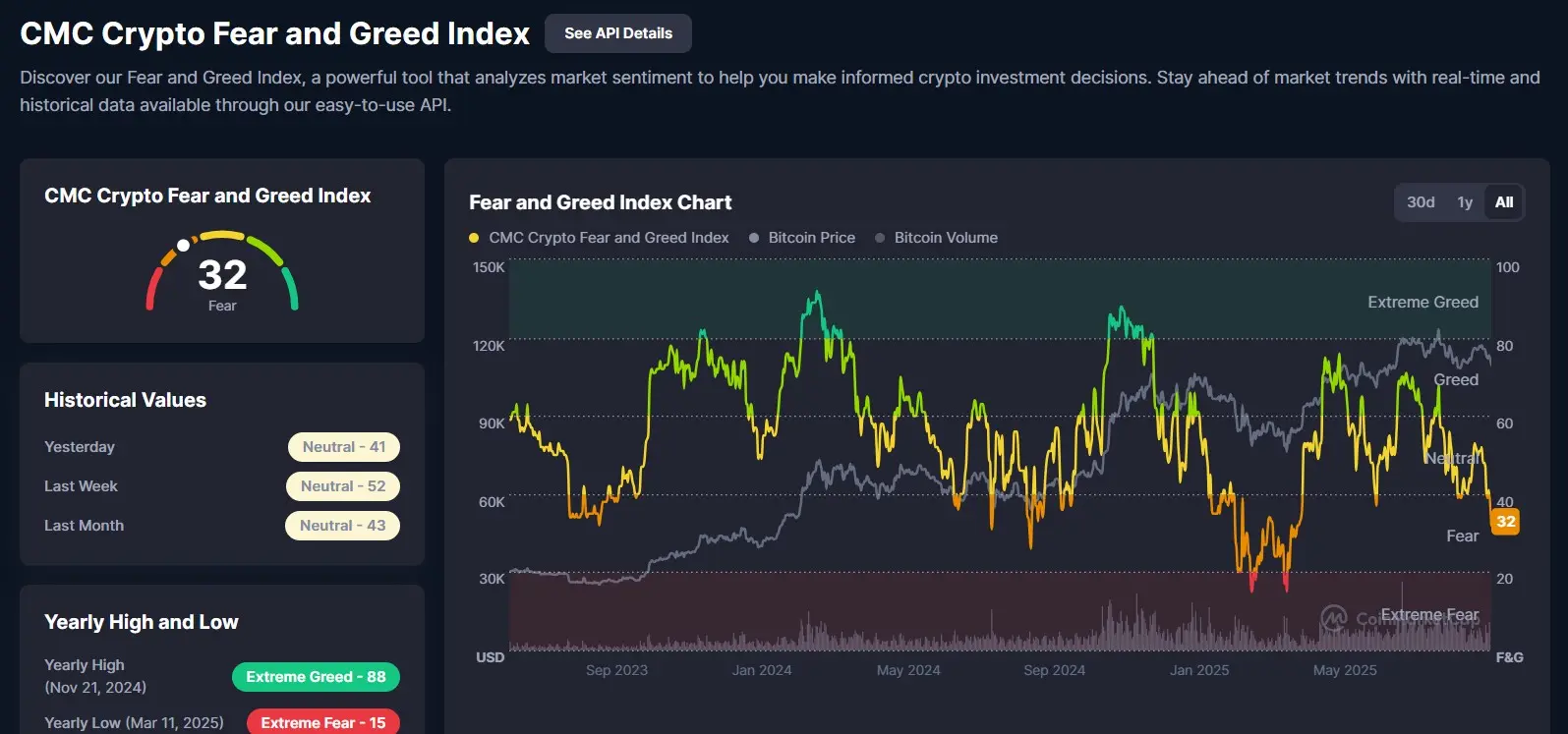Click the CoinMarketCap watermark logo on chart
Image resolution: width=1568 pixels, height=734 pixels.
coord(1333,618)
